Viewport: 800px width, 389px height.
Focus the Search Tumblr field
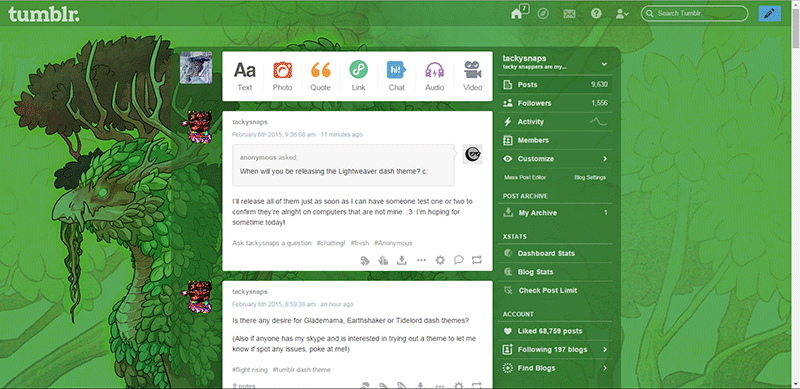coord(694,13)
